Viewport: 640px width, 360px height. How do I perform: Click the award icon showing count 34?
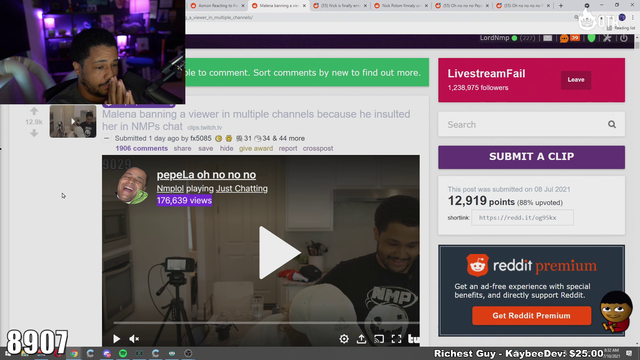(x=258, y=138)
